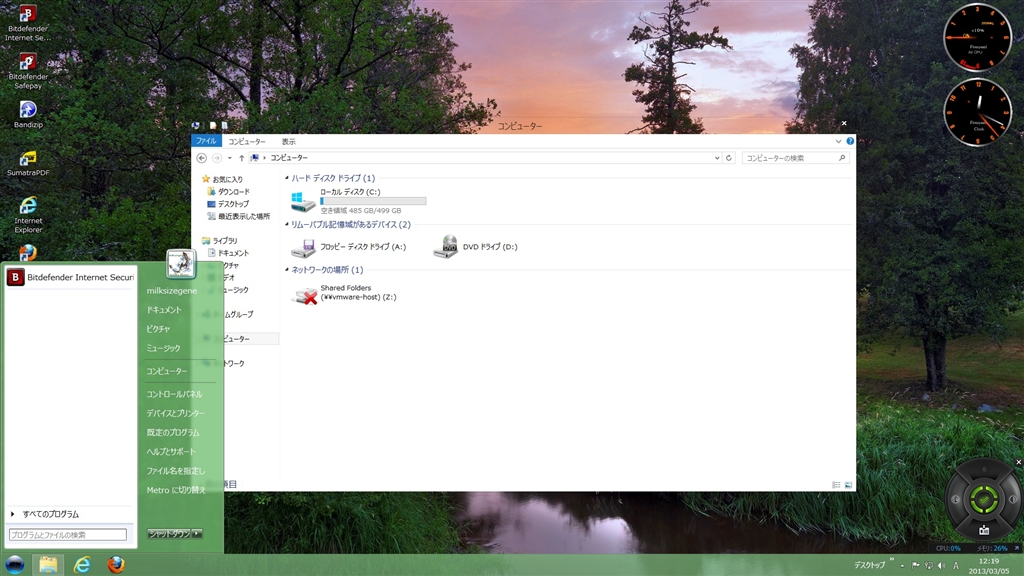Click Bitdefender Internet Security in Start menu
Image resolution: width=1024 pixels, height=576 pixels.
click(71, 278)
